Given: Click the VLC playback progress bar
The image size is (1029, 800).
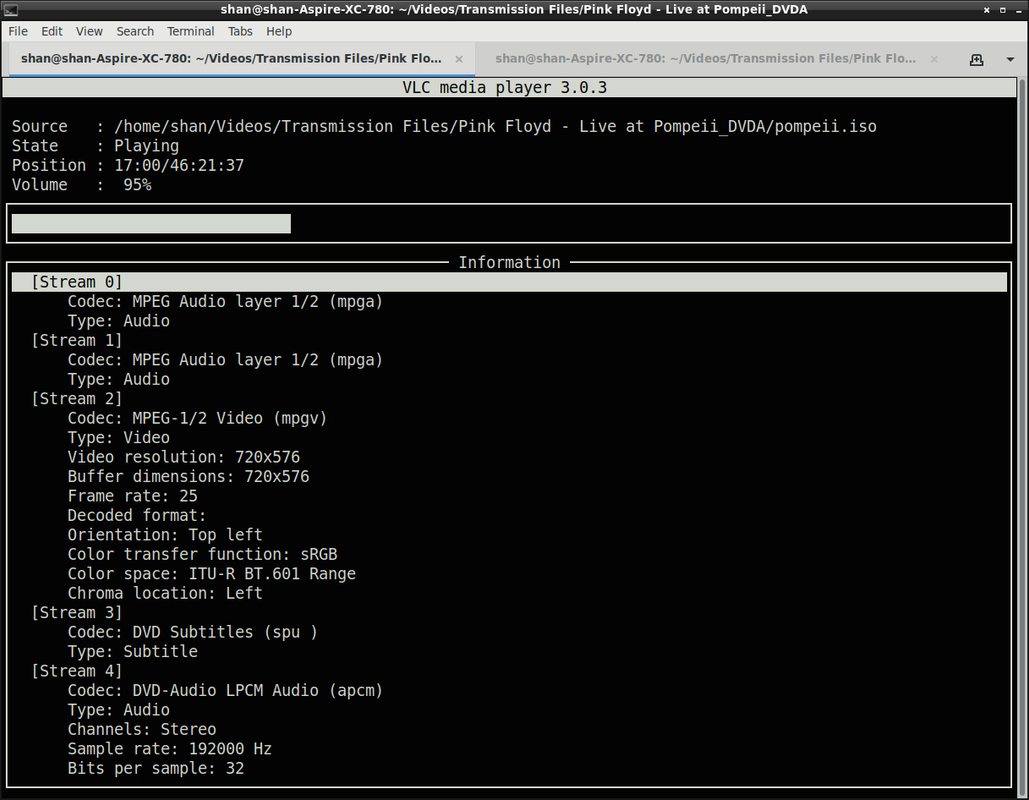Looking at the screenshot, I should (509, 224).
